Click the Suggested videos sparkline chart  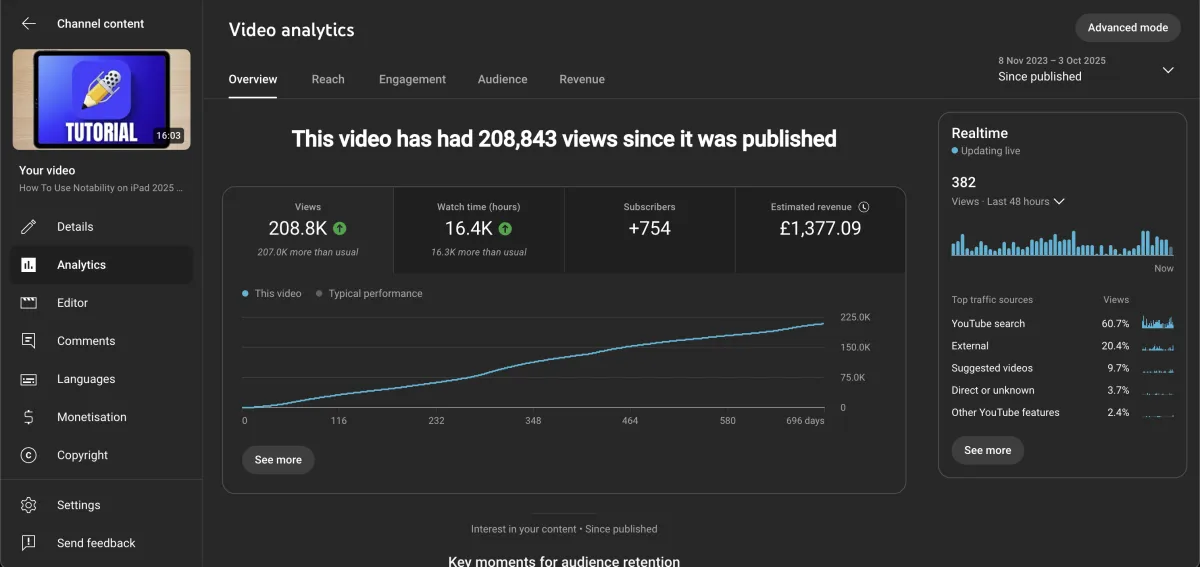tap(1158, 368)
